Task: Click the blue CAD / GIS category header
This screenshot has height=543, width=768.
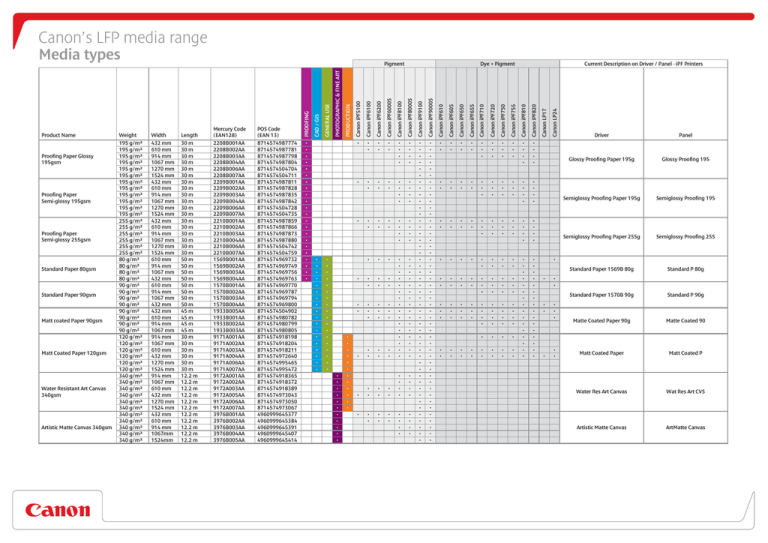Action: tap(316, 104)
